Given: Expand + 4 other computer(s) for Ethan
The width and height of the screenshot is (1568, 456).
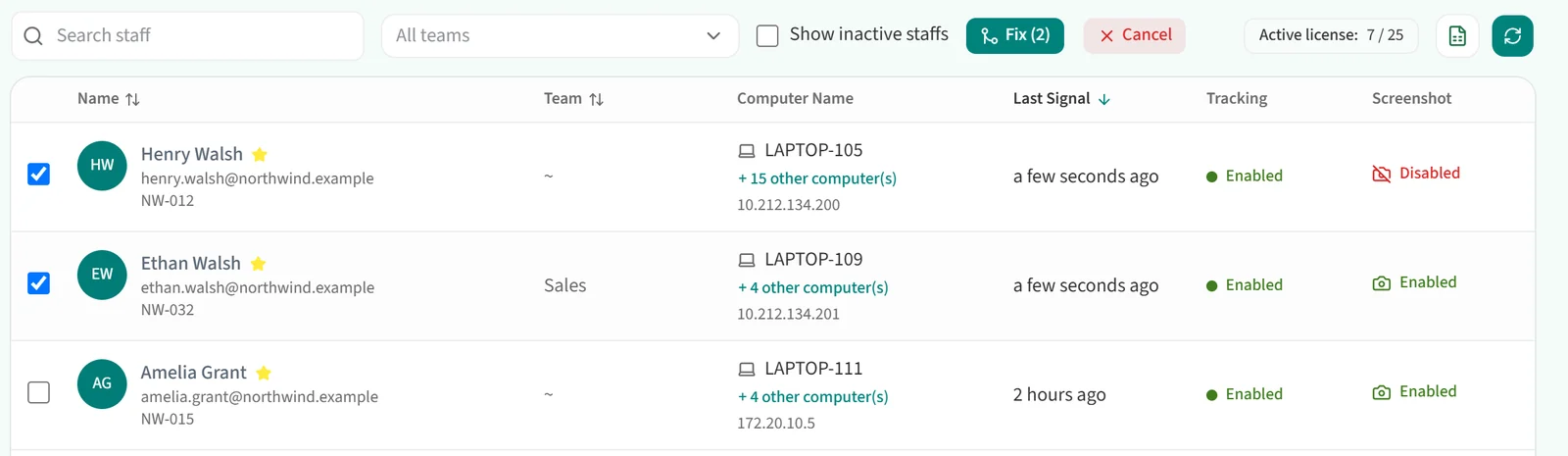Looking at the screenshot, I should (813, 287).
